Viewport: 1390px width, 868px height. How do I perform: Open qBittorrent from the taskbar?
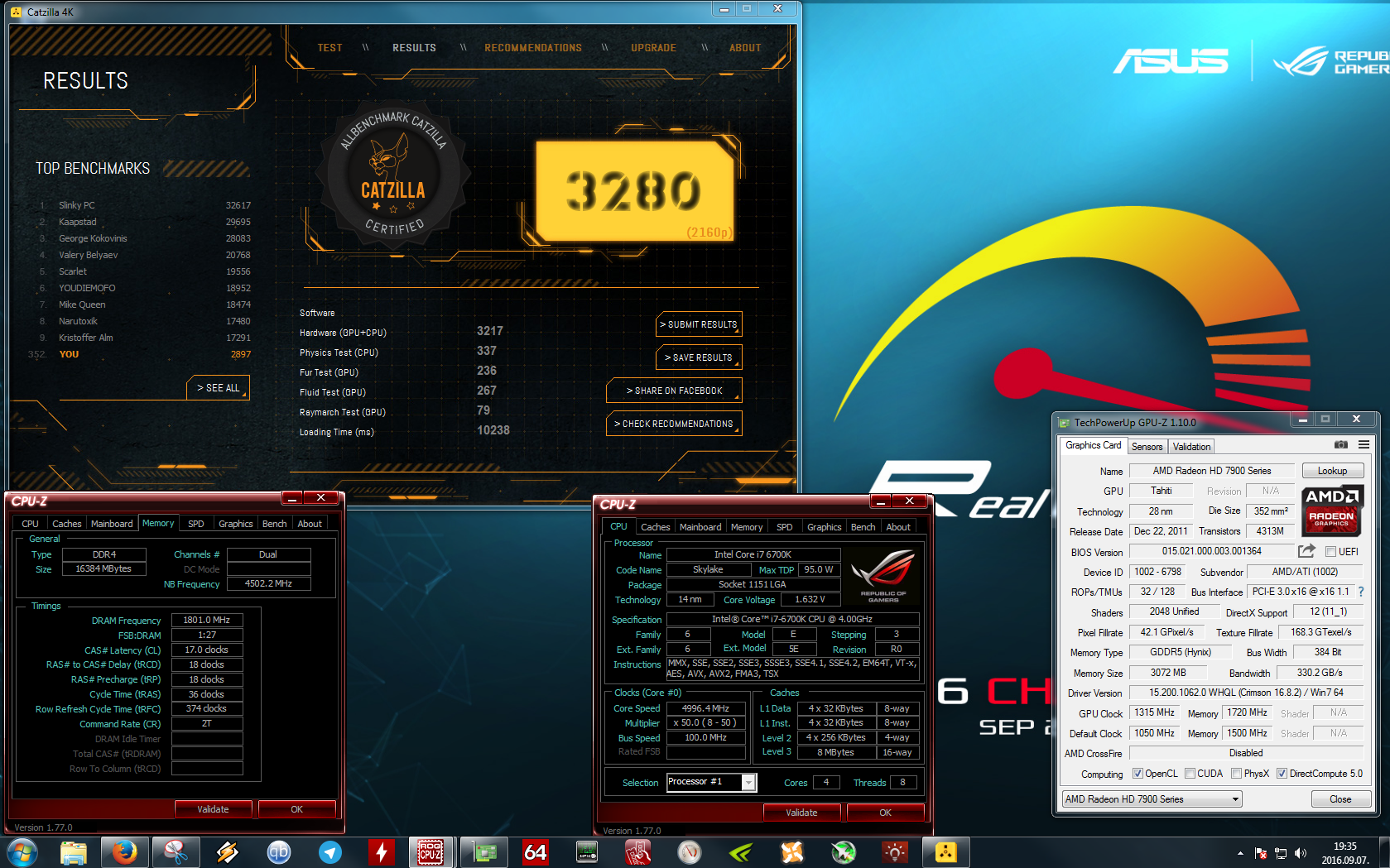click(279, 852)
